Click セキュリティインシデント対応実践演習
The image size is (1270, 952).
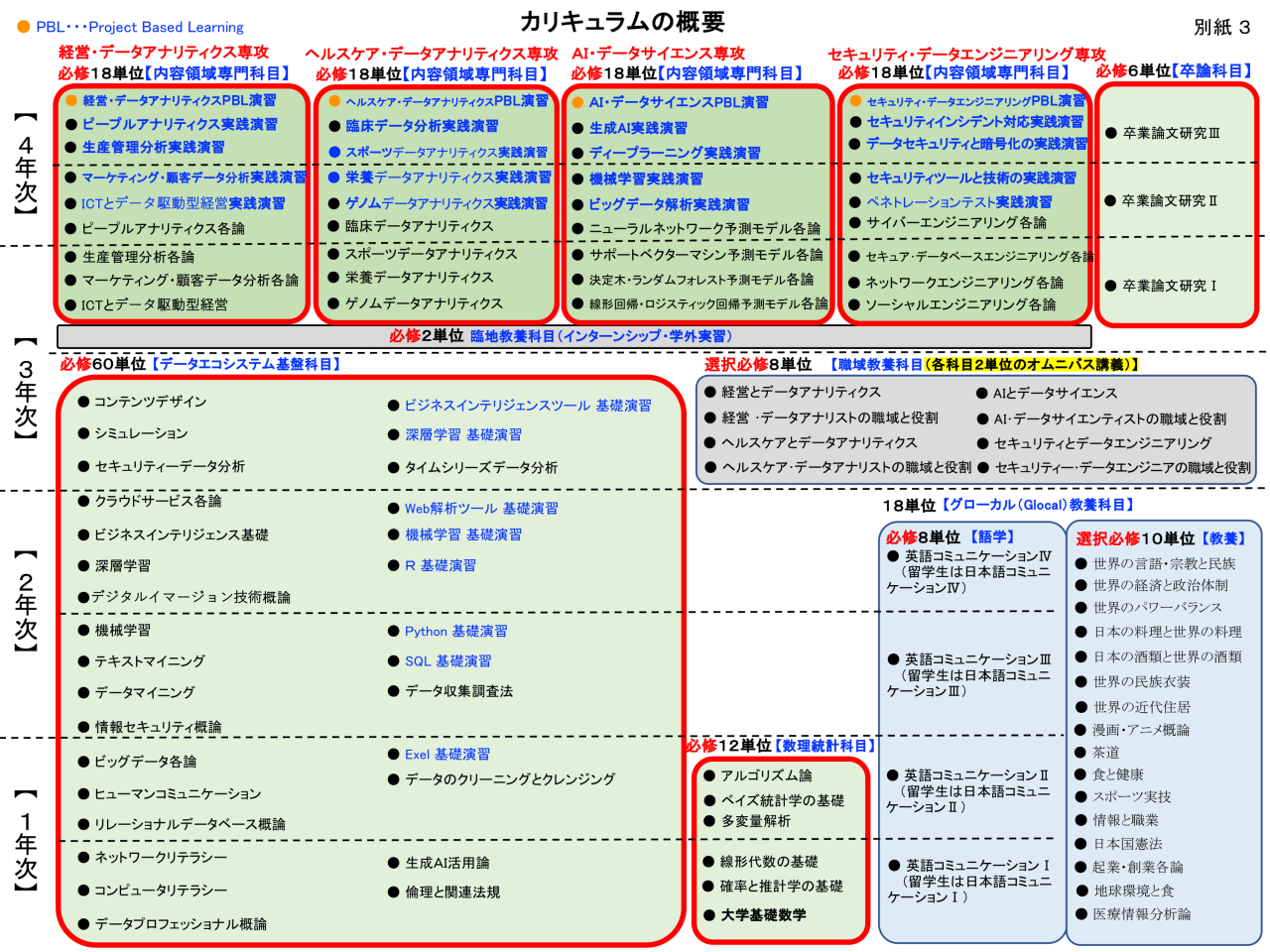tap(975, 122)
